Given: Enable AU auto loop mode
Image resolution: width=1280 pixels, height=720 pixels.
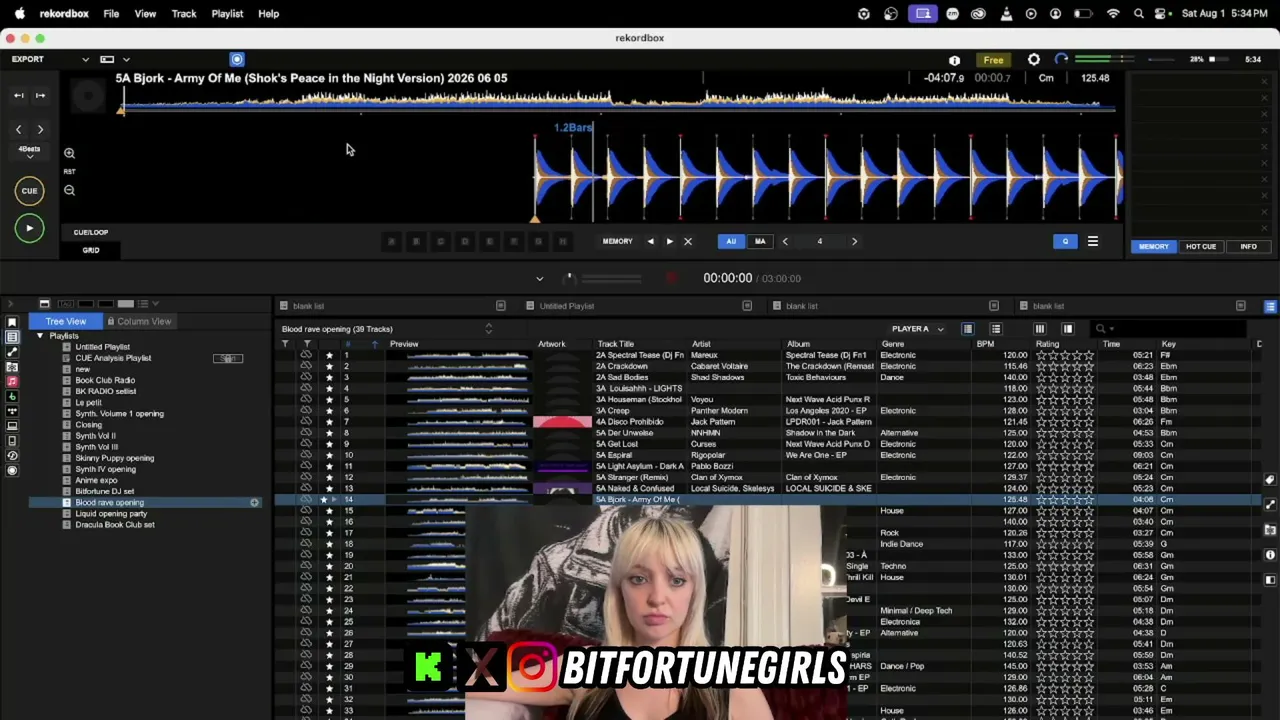Looking at the screenshot, I should click(731, 241).
